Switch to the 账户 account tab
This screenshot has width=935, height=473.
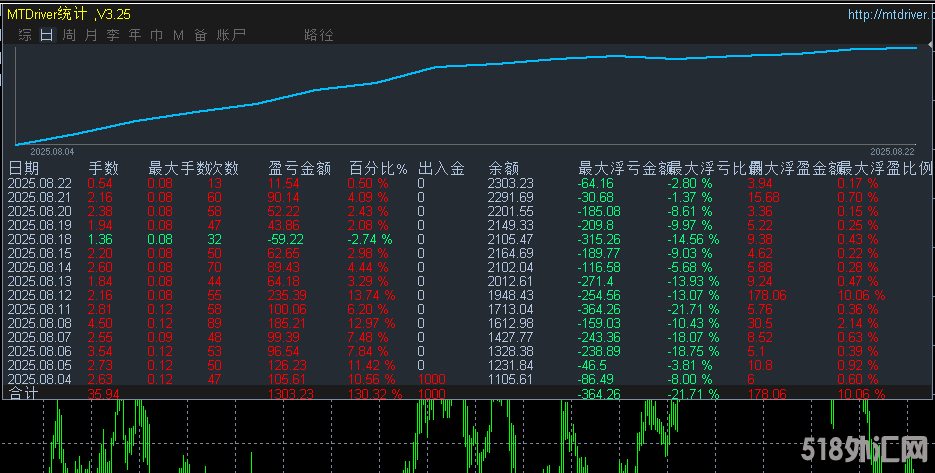point(231,35)
